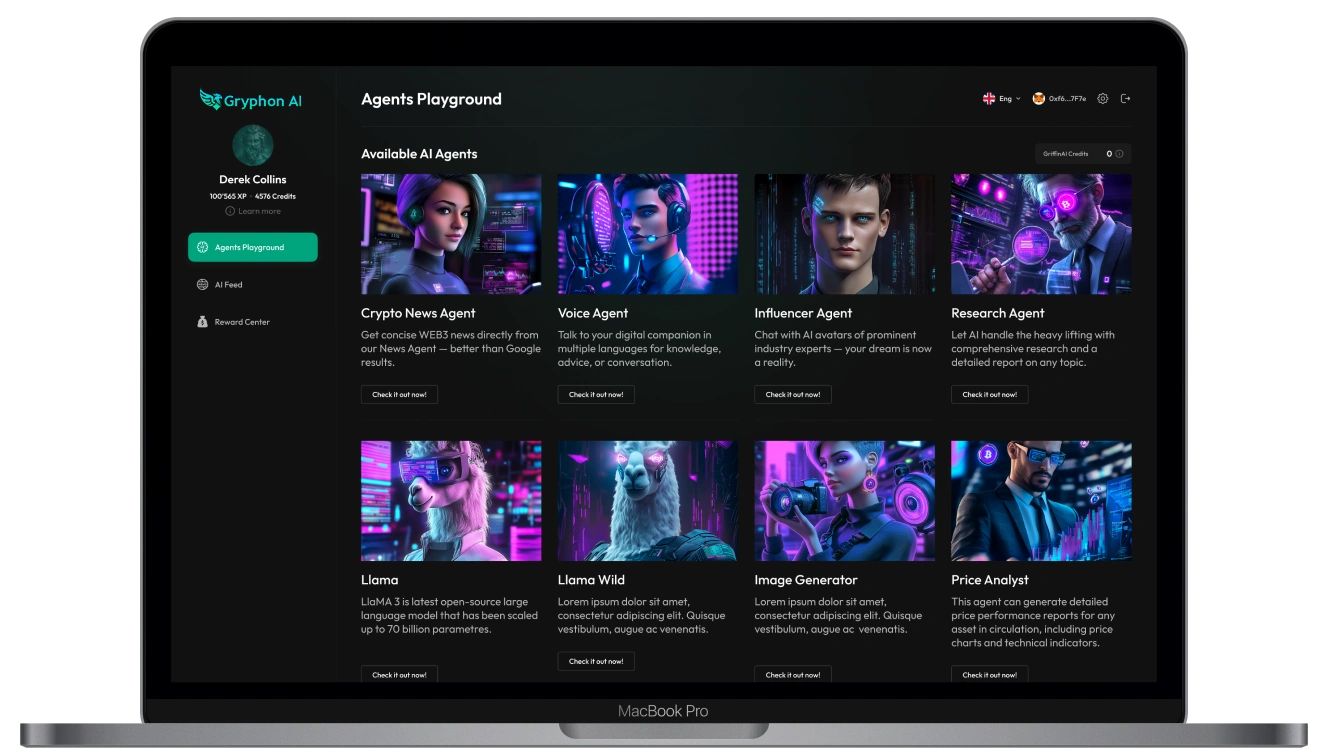Image resolution: width=1328 pixels, height=748 pixels.
Task: Click Check it out now under Voice Agent
Action: (x=596, y=395)
